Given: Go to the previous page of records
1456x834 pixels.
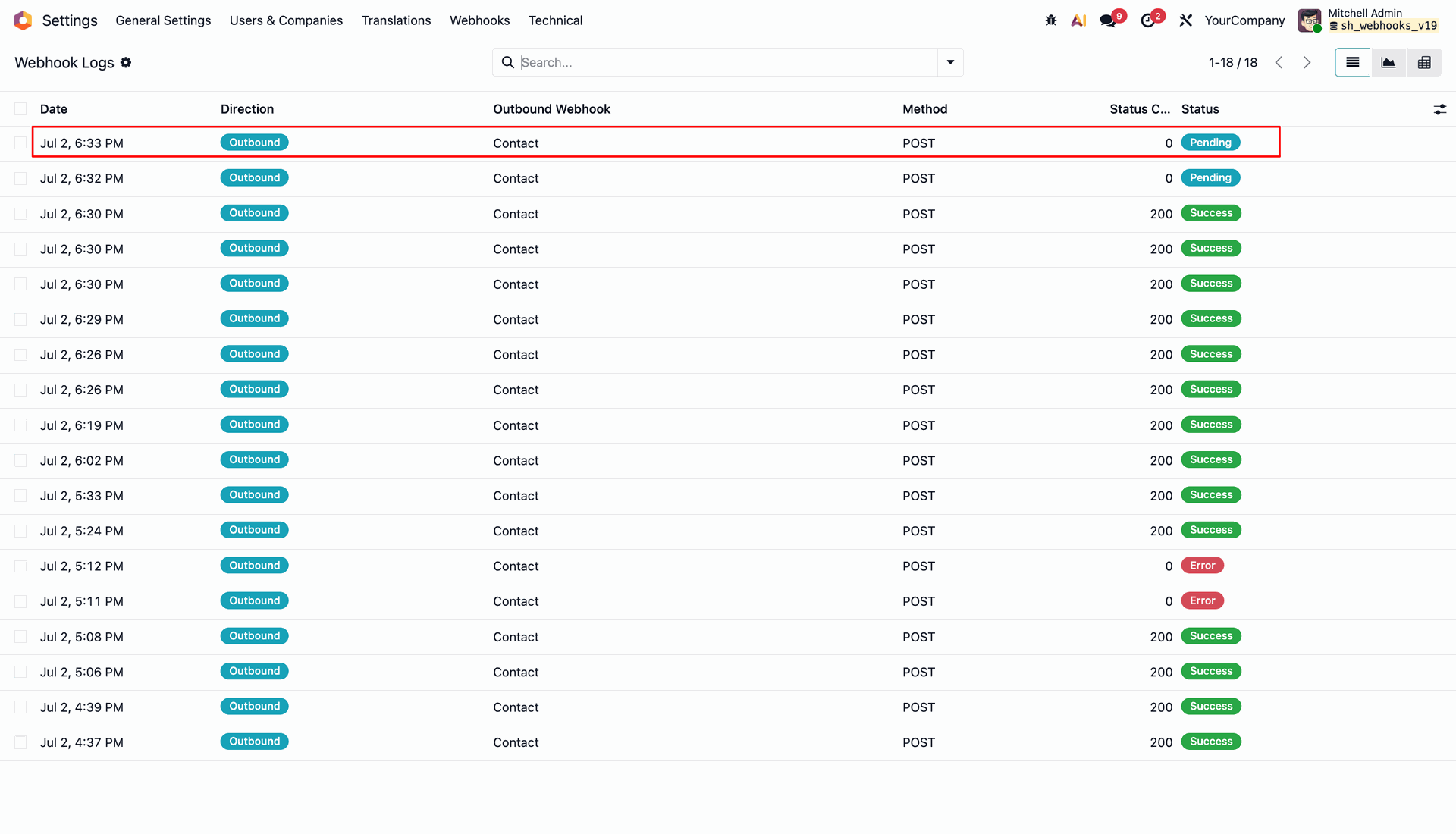Looking at the screenshot, I should click(1279, 62).
